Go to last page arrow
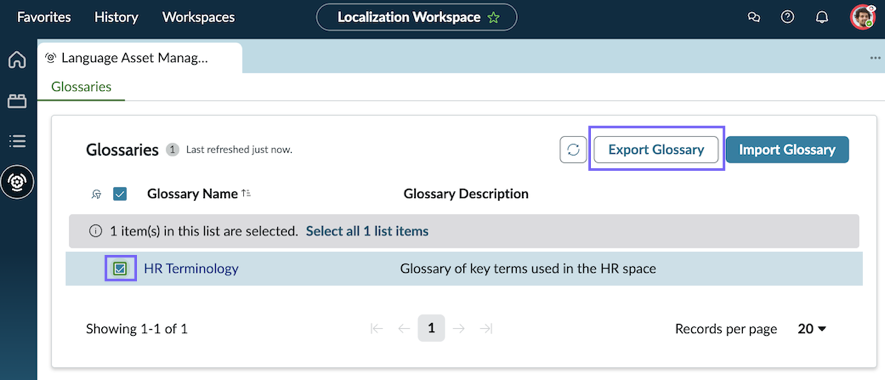The height and width of the screenshot is (380, 885). (485, 329)
